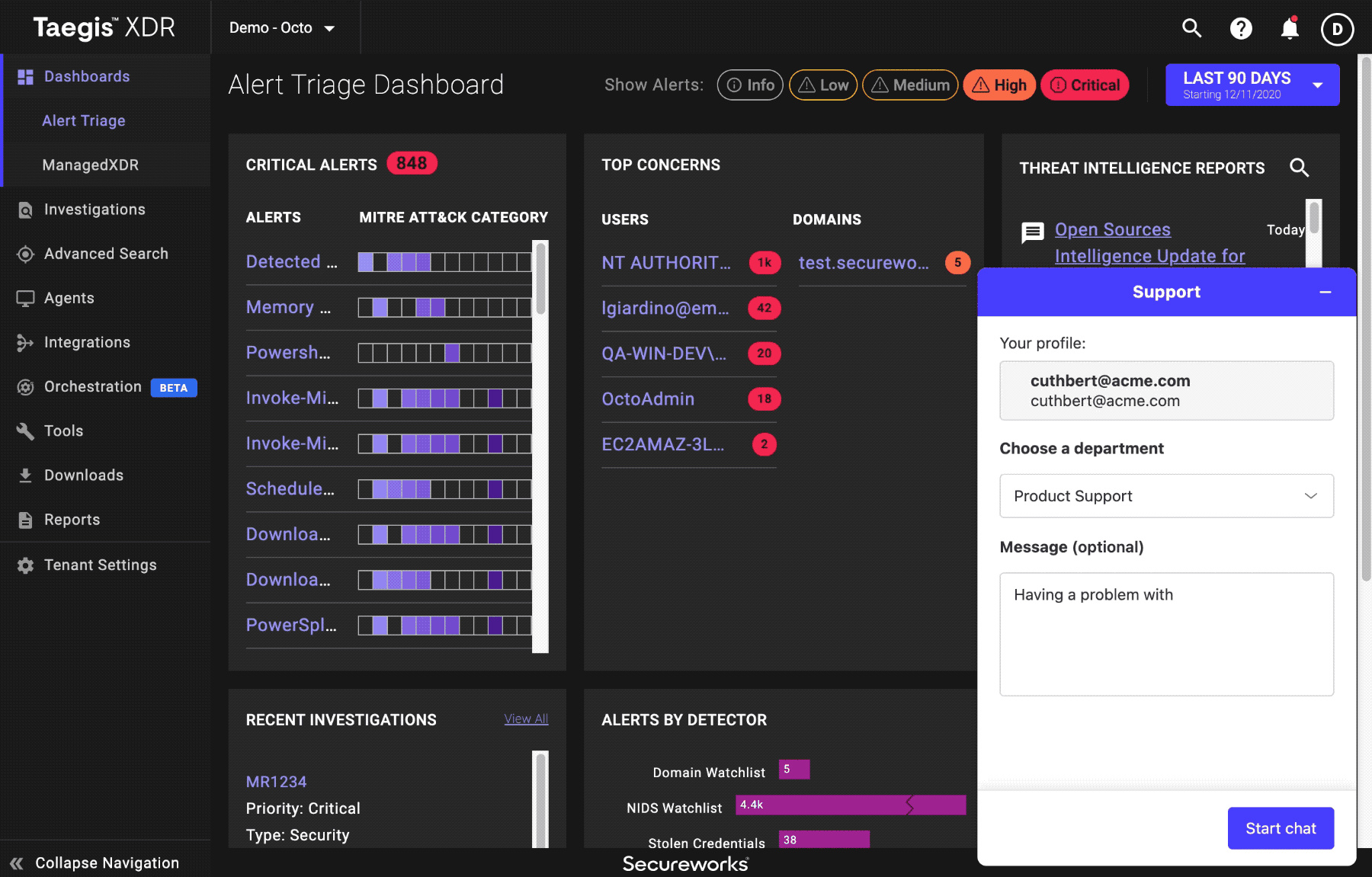Click the Advanced Search target icon
Viewport: 1372px width, 877px height.
point(25,254)
